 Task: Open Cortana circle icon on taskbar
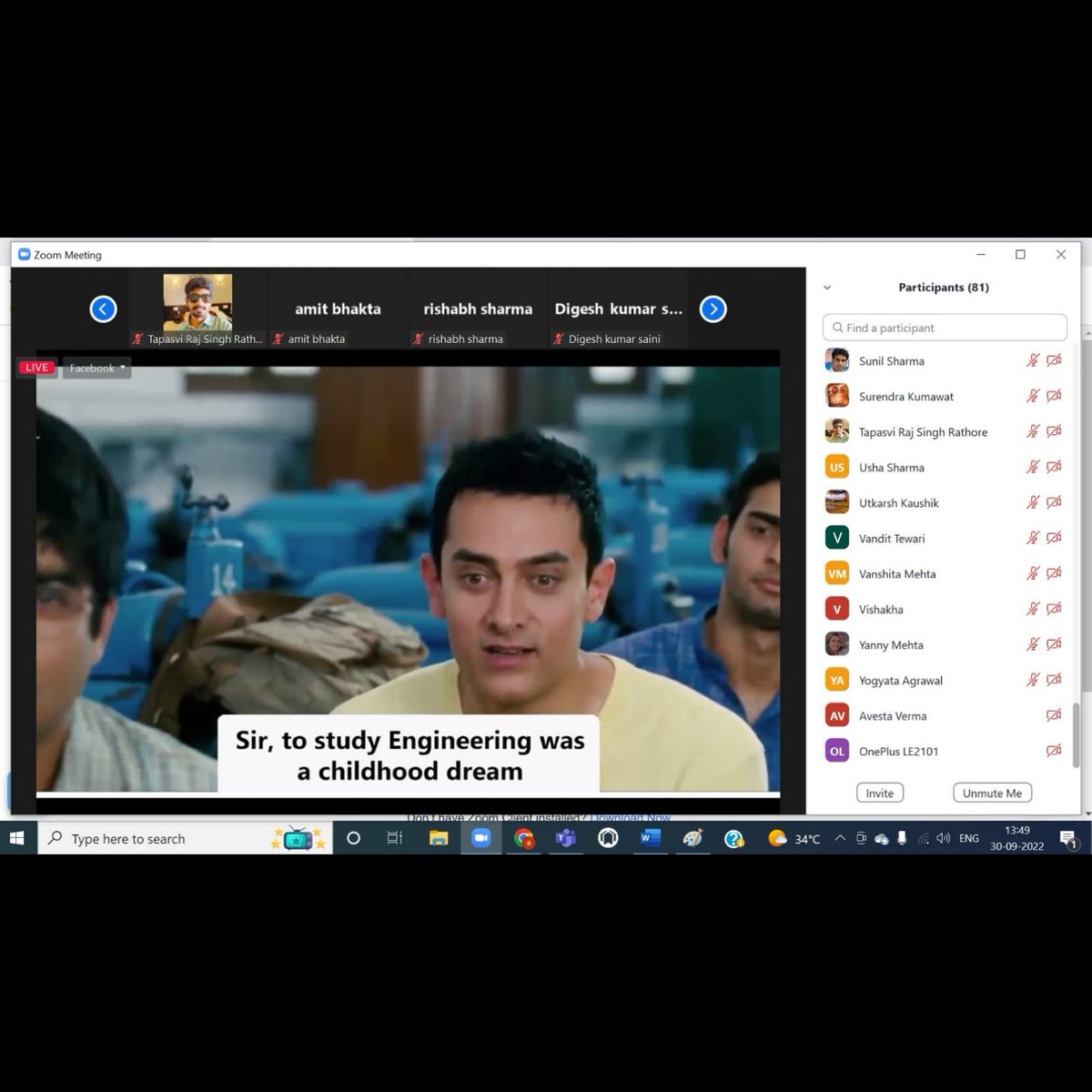[354, 838]
